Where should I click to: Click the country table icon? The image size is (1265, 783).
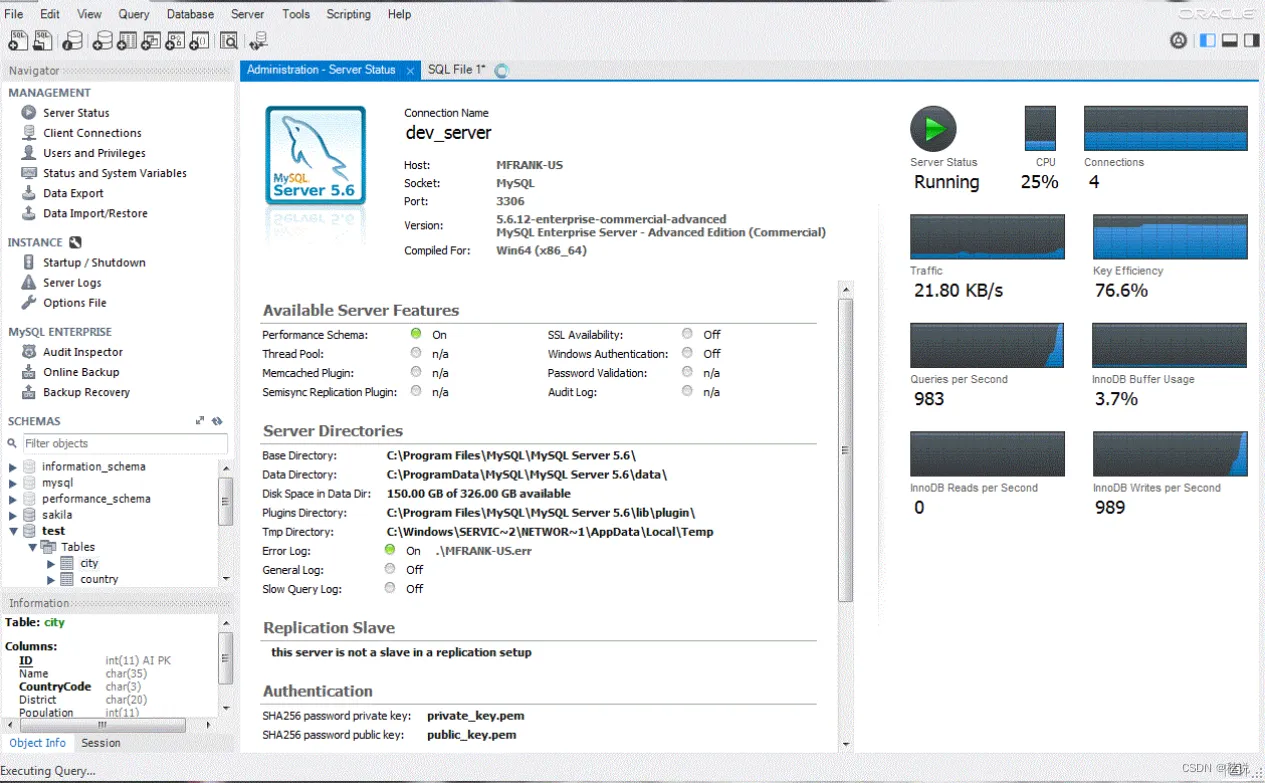click(67, 579)
